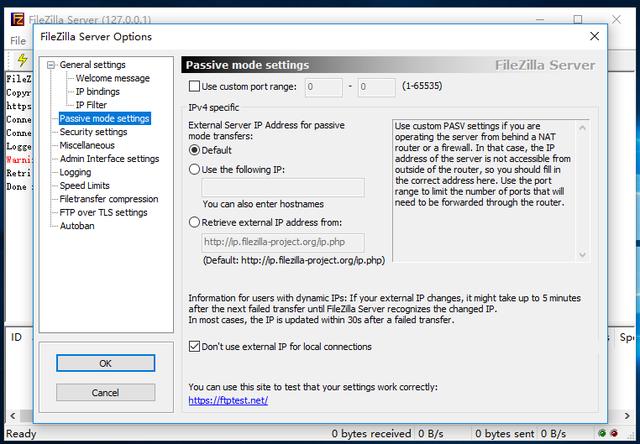The width and height of the screenshot is (640, 444).
Task: Open the File menu in main window
Action: click(18, 41)
